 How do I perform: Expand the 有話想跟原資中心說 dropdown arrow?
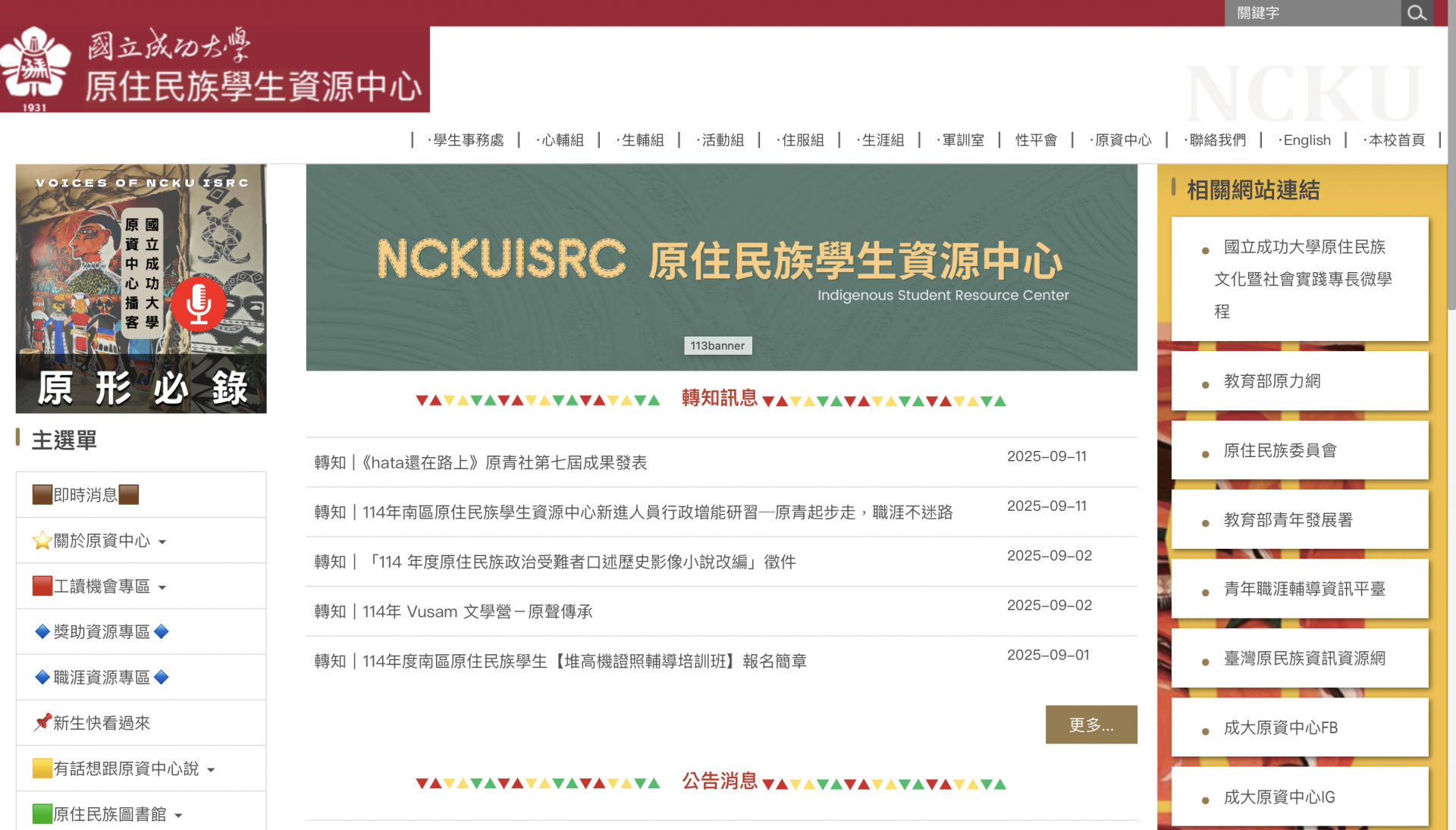pos(211,770)
